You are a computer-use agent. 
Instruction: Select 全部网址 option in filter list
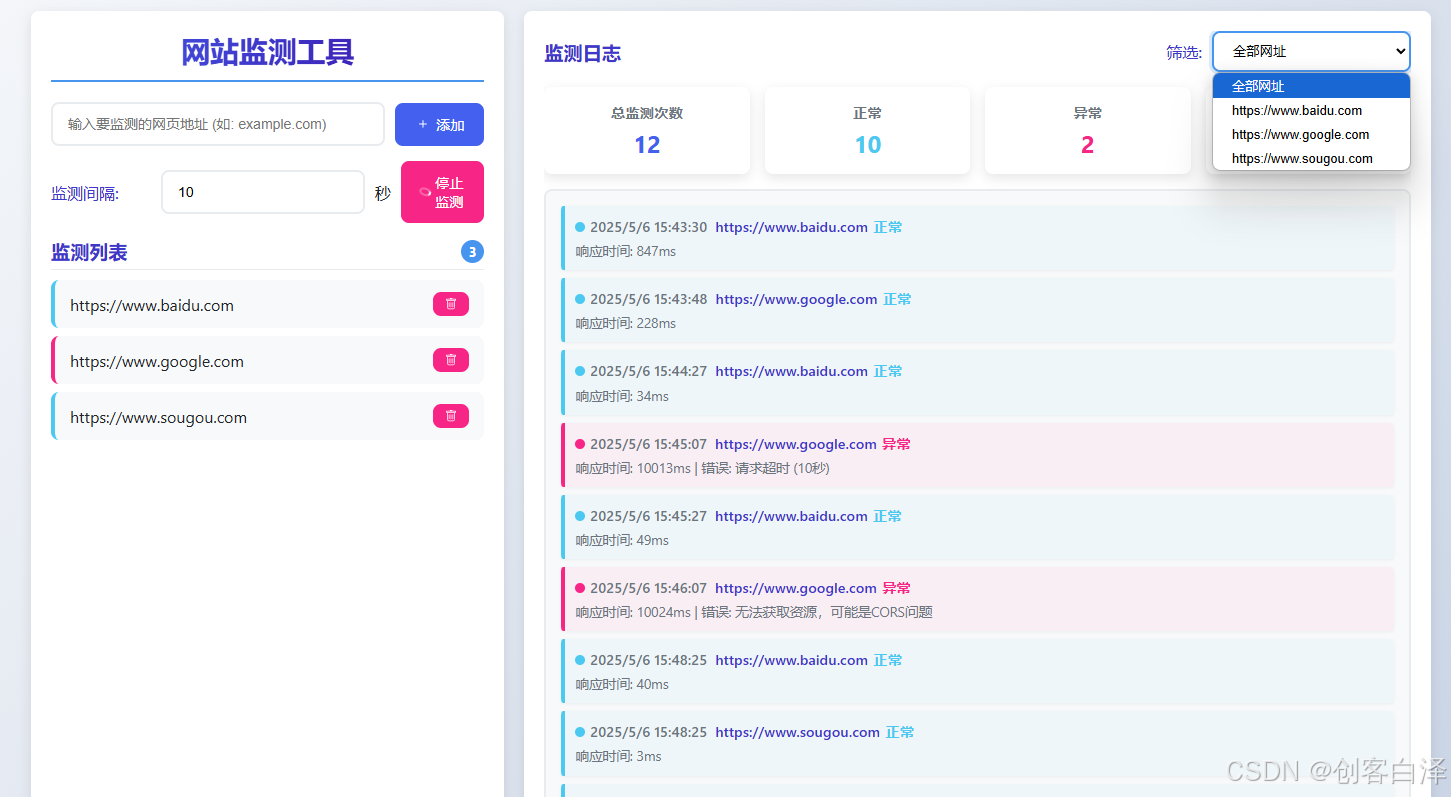tap(1311, 86)
